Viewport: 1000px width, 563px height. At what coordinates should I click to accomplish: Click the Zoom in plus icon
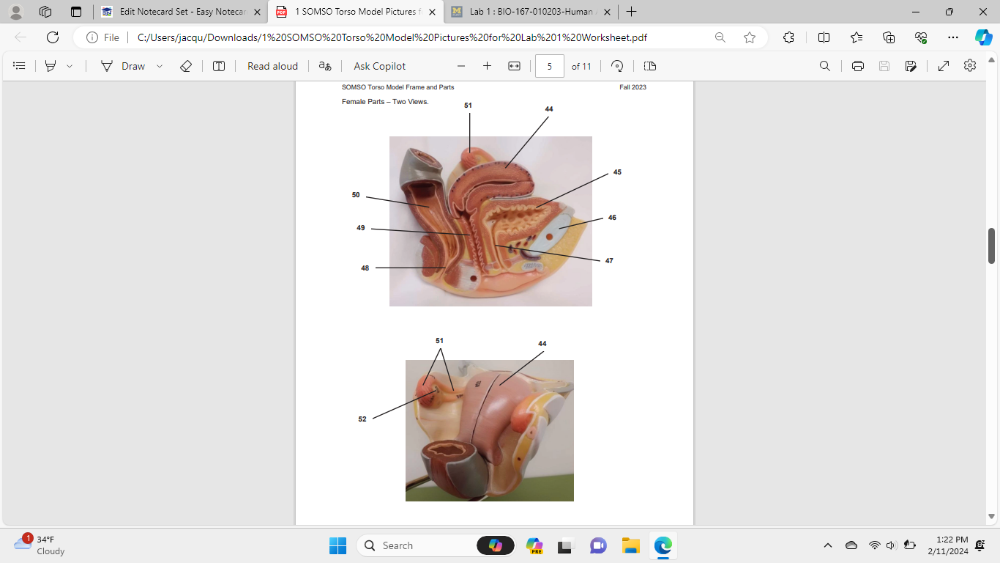click(x=487, y=66)
